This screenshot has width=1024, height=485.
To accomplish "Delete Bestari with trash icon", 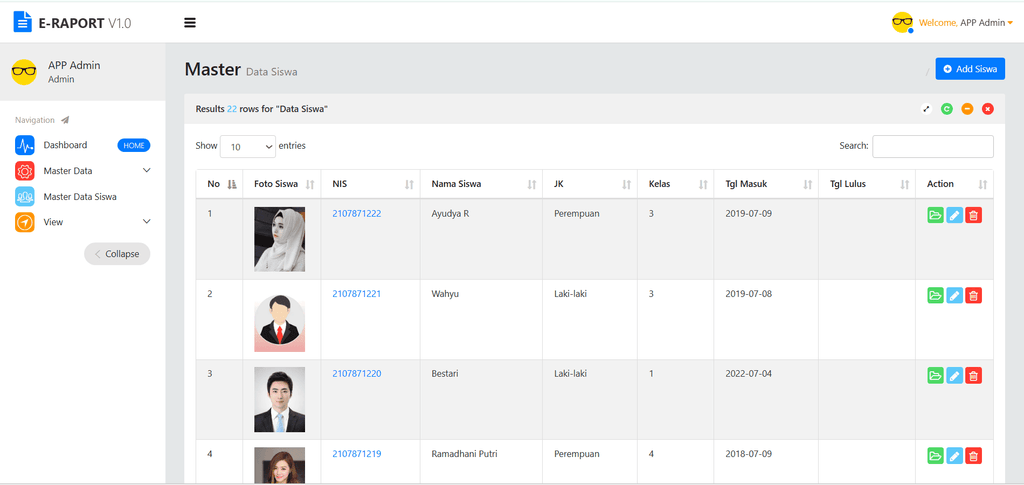I will tap(973, 376).
